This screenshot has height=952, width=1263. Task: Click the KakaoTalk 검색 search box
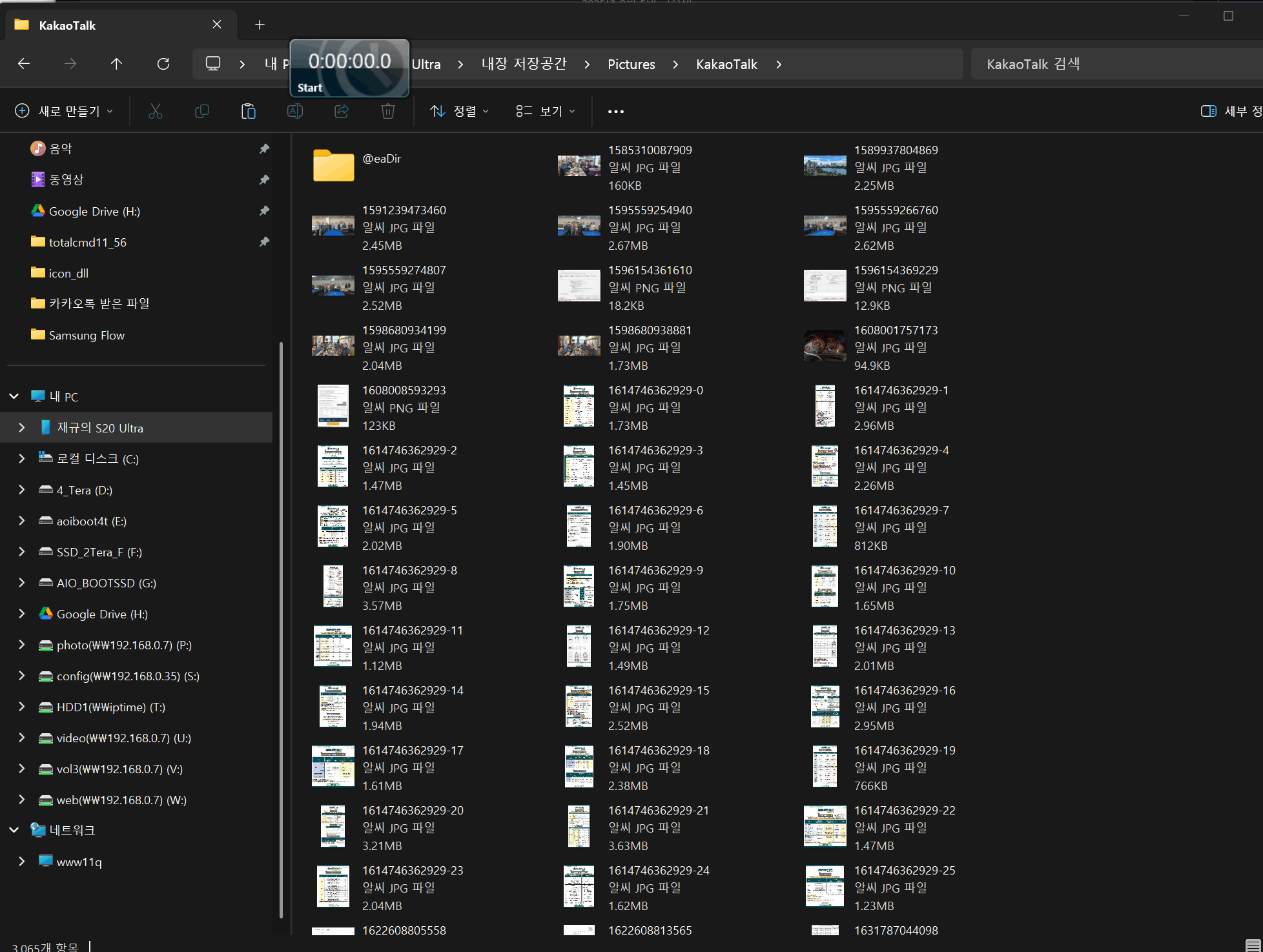pos(1116,64)
